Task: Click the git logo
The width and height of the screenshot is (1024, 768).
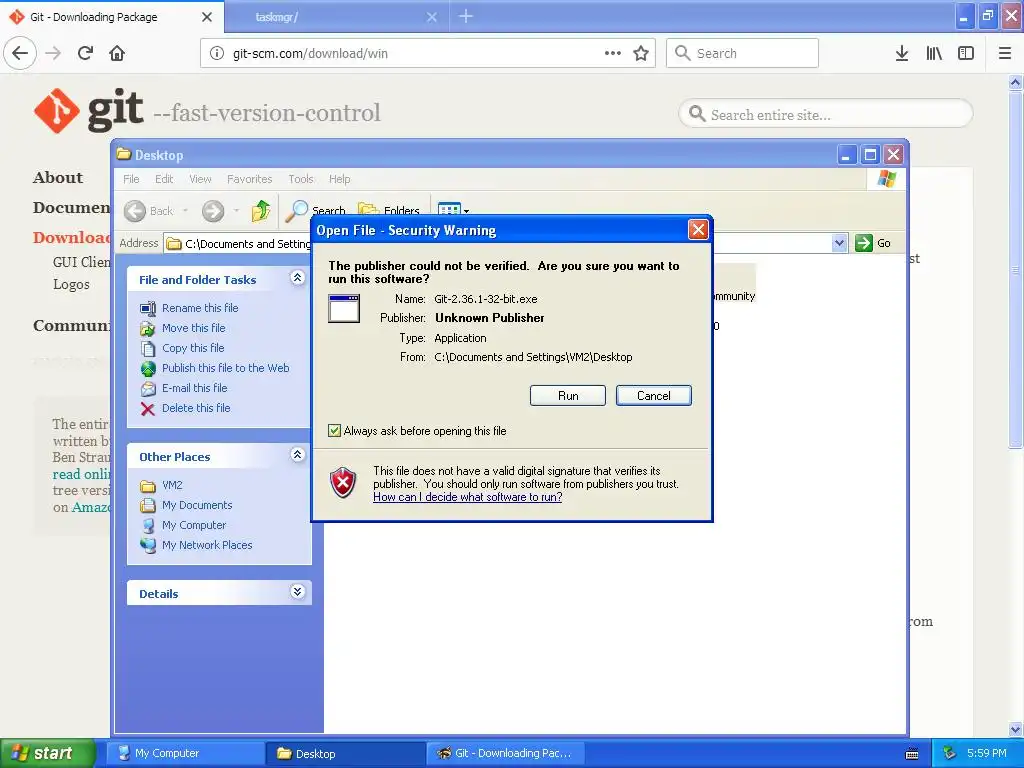Action: (x=88, y=110)
